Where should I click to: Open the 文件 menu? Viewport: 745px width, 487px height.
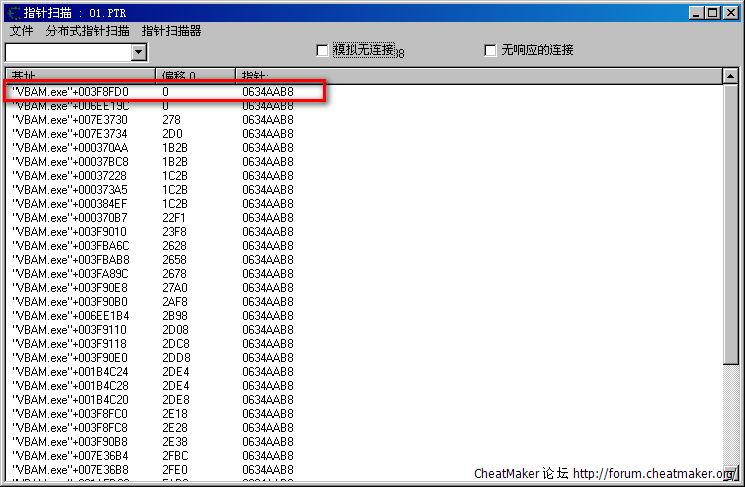pos(21,31)
